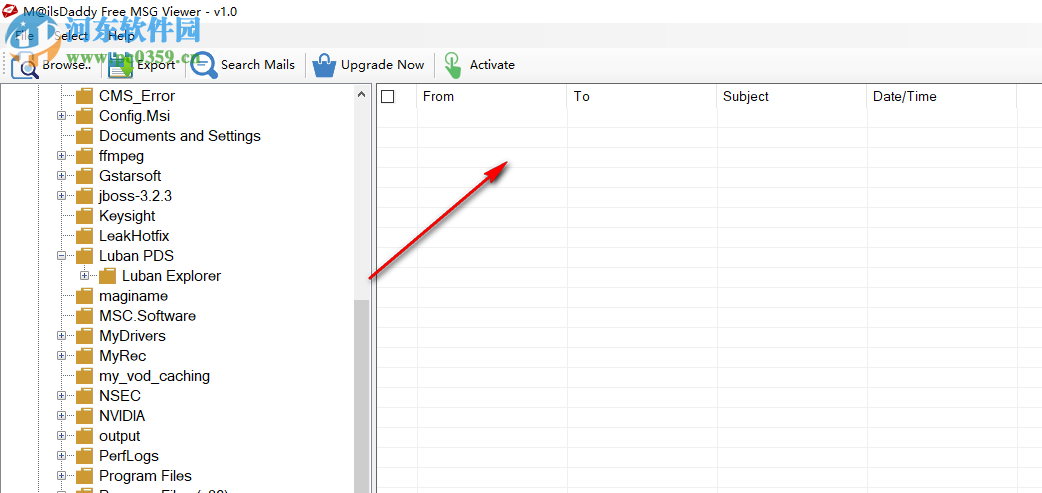Click the Gstarsoft folder icon
Image resolution: width=1042 pixels, height=493 pixels.
pos(84,176)
